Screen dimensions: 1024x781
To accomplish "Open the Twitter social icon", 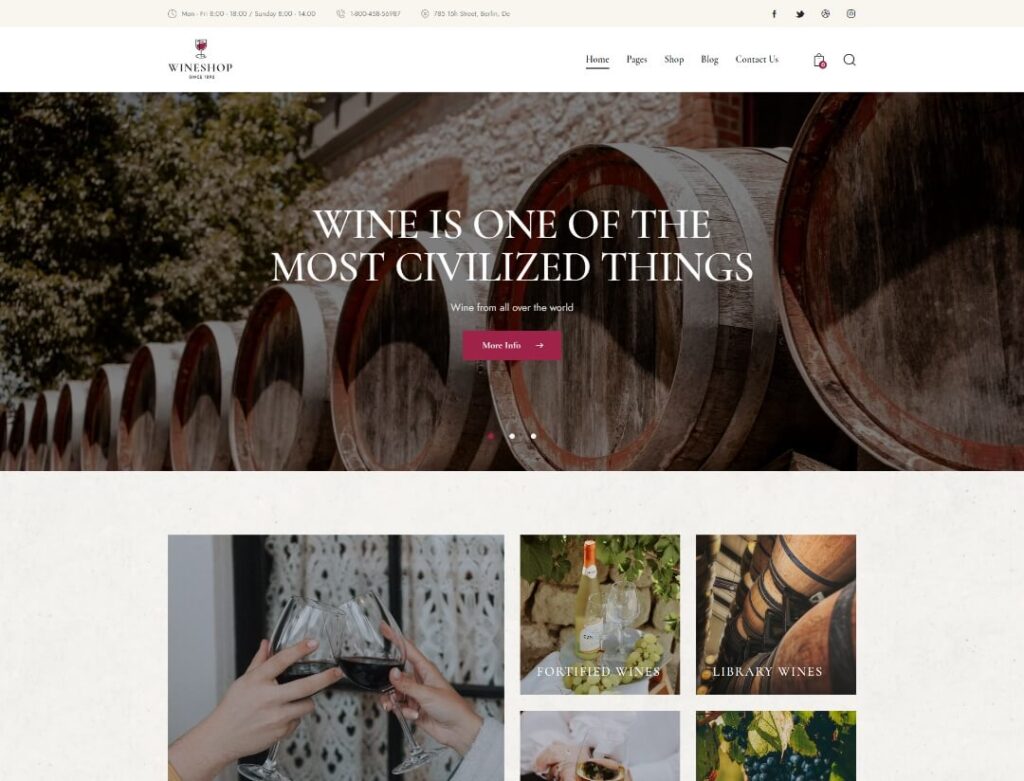I will pos(800,14).
